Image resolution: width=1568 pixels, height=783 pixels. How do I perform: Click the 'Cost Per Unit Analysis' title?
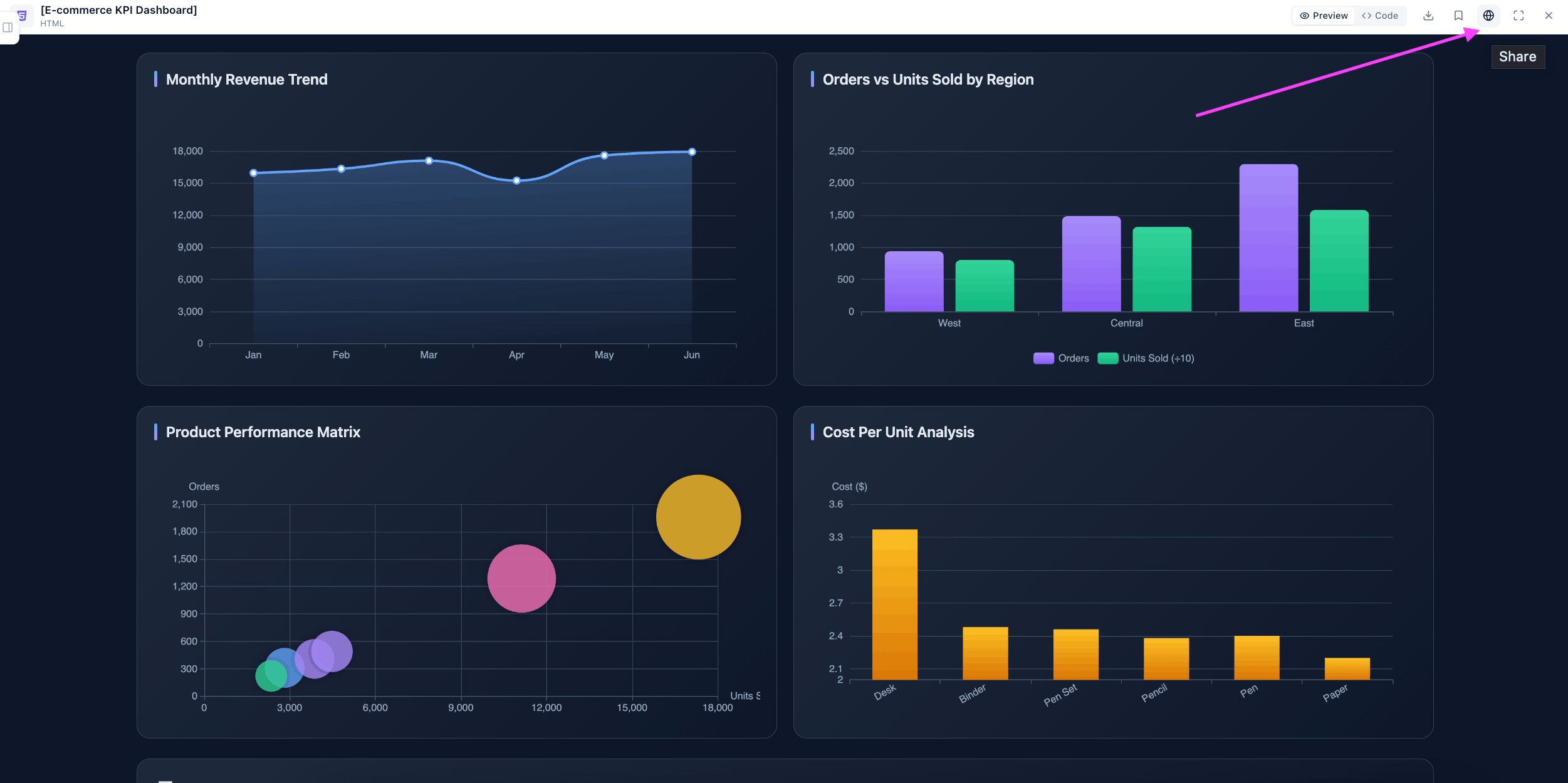pyautogui.click(x=898, y=432)
